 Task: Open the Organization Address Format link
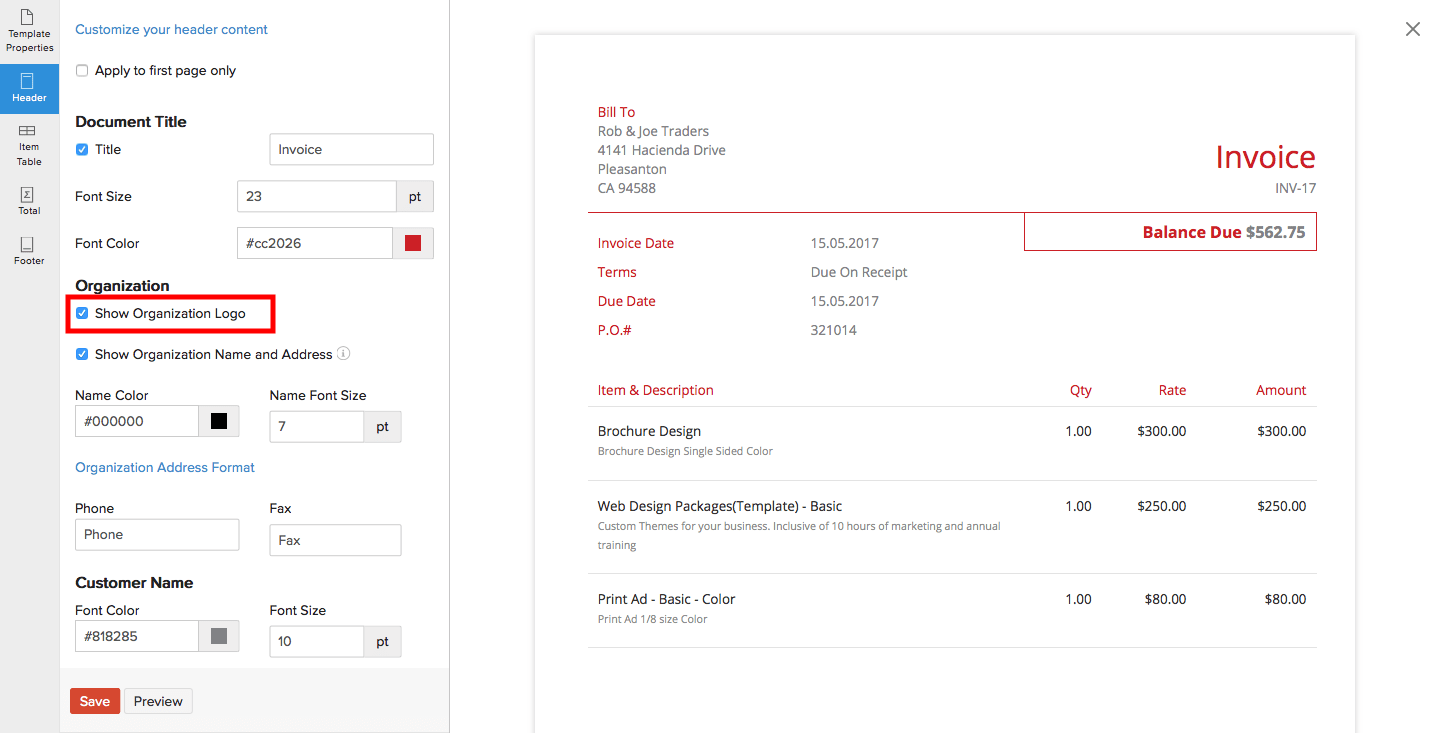(x=164, y=467)
